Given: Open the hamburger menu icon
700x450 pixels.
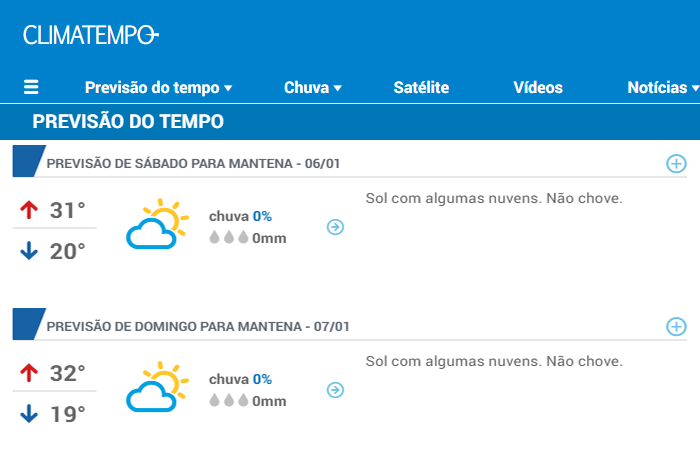Looking at the screenshot, I should click(x=31, y=87).
